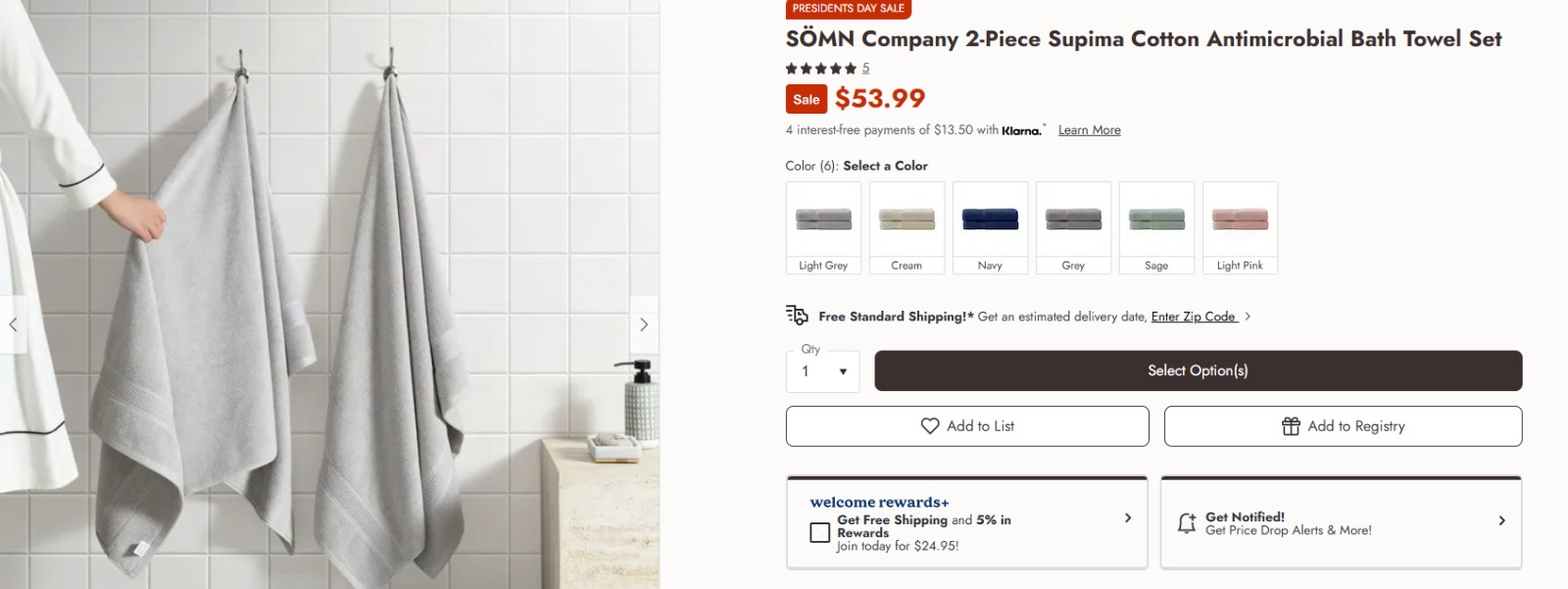The image size is (1568, 589).
Task: Click the gift icon in Add to Registry
Action: click(x=1291, y=426)
